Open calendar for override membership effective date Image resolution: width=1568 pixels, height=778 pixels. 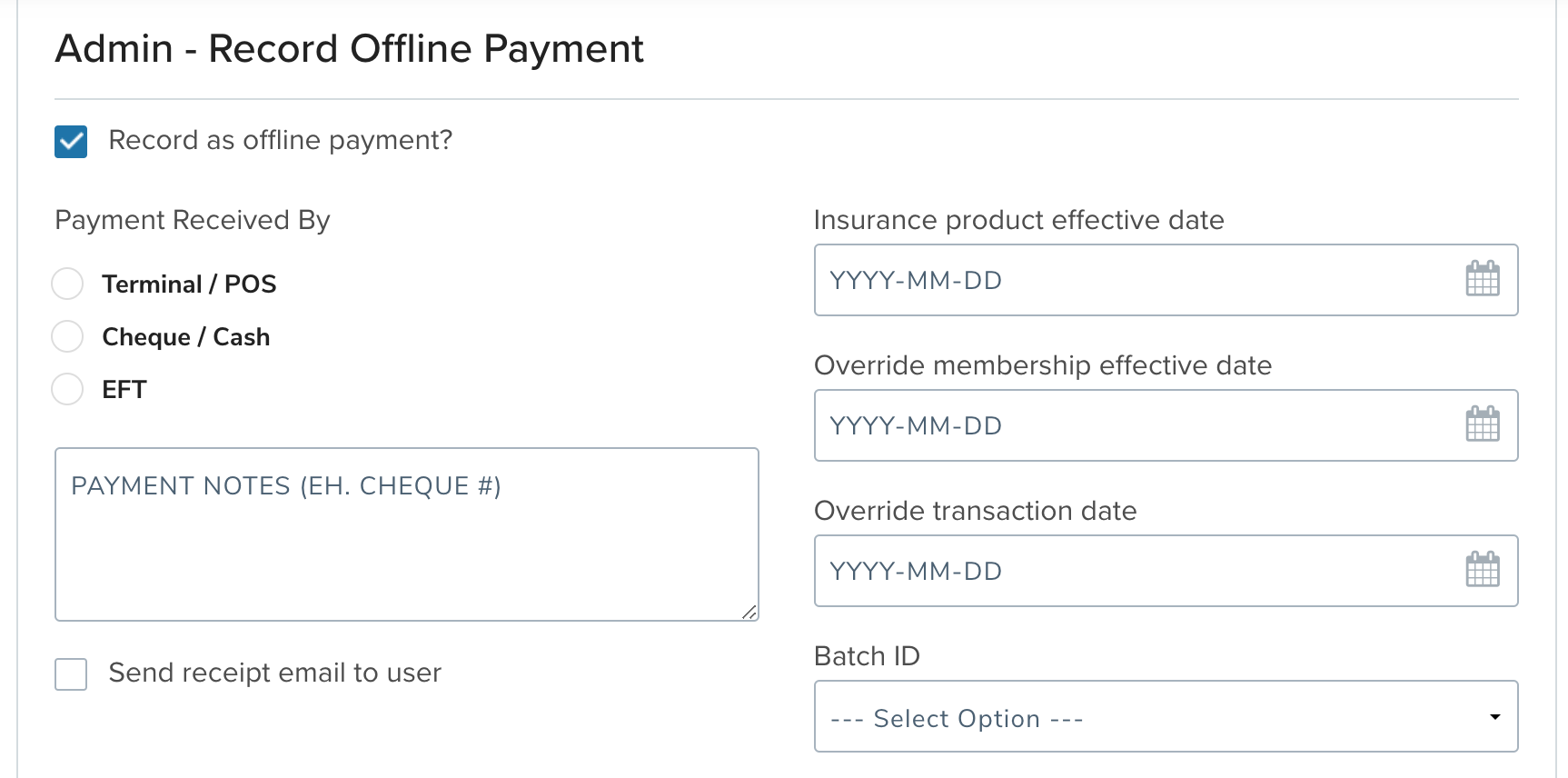pos(1482,424)
